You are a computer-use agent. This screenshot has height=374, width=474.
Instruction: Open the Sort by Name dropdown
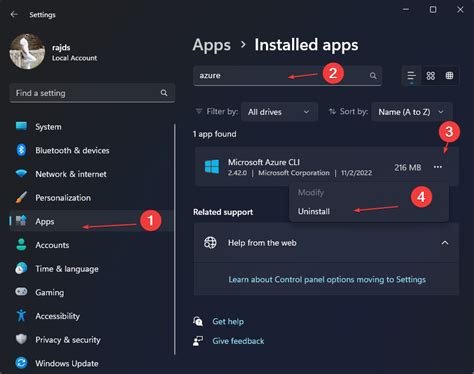pyautogui.click(x=412, y=112)
